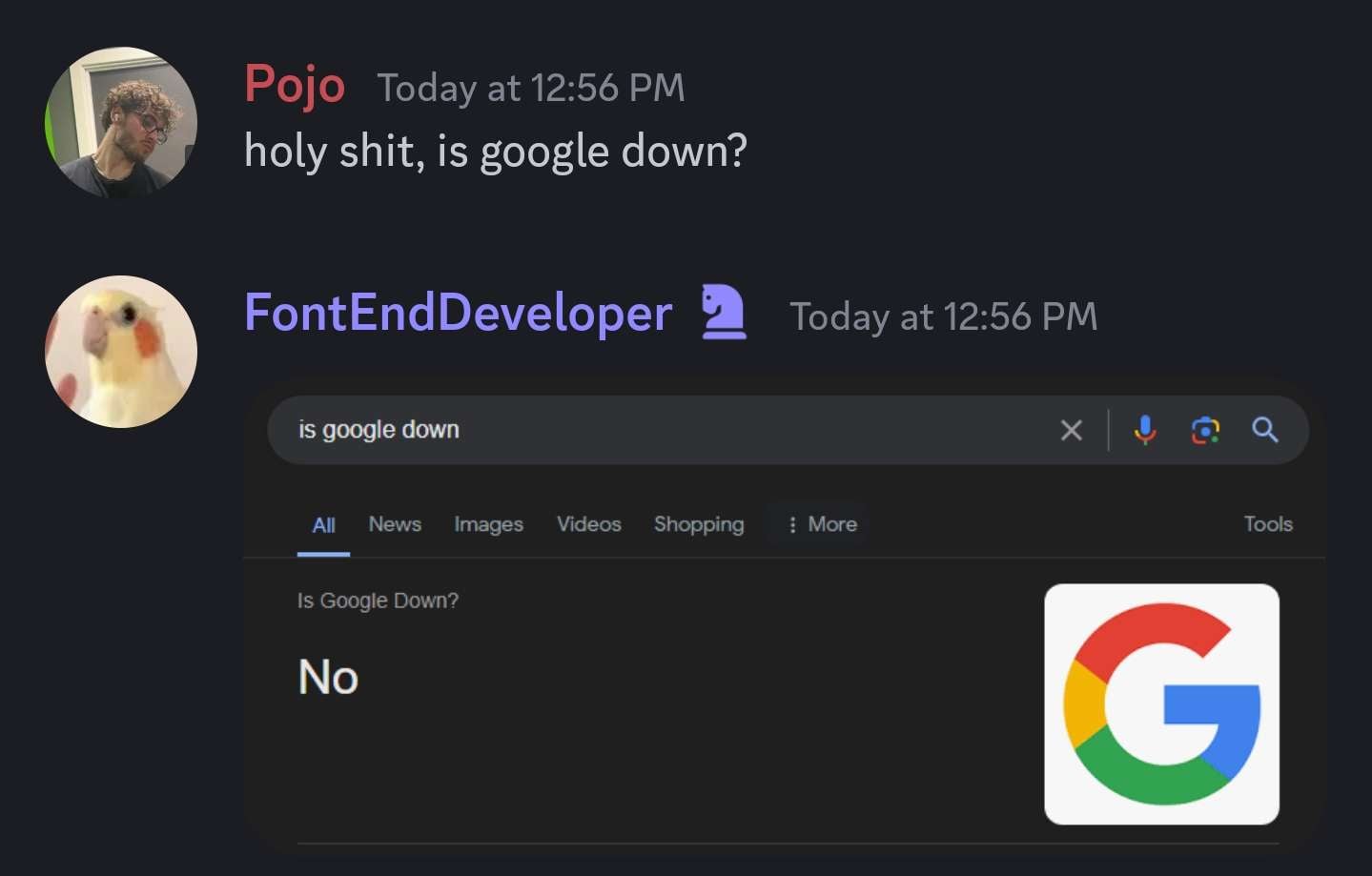Click the 'Is Google Down?' result heading

(378, 601)
